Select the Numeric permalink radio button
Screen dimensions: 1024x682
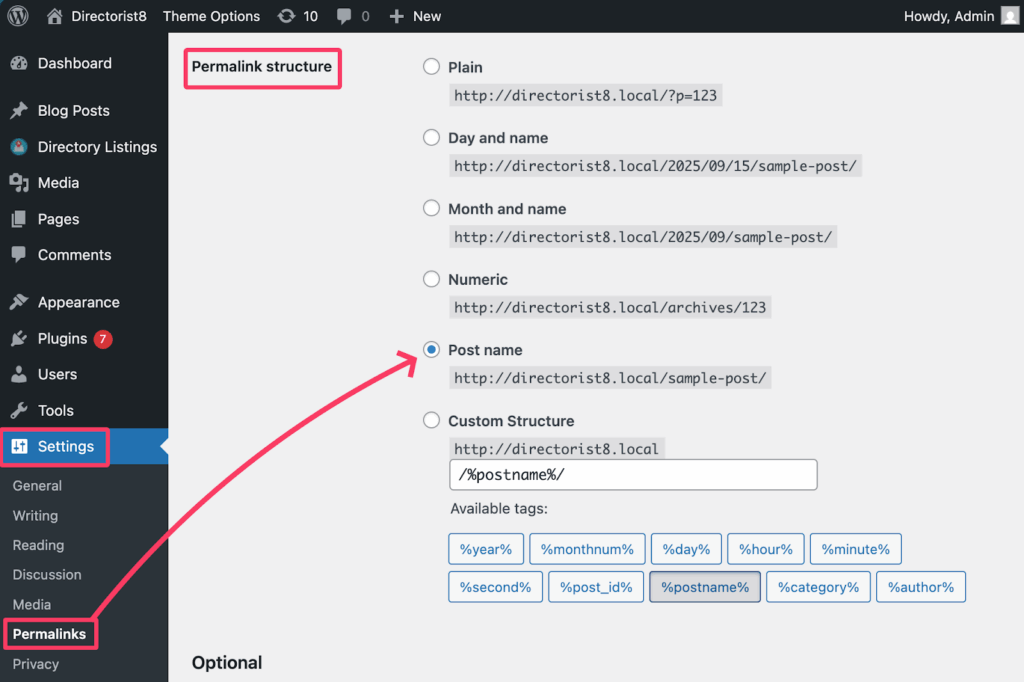point(431,279)
